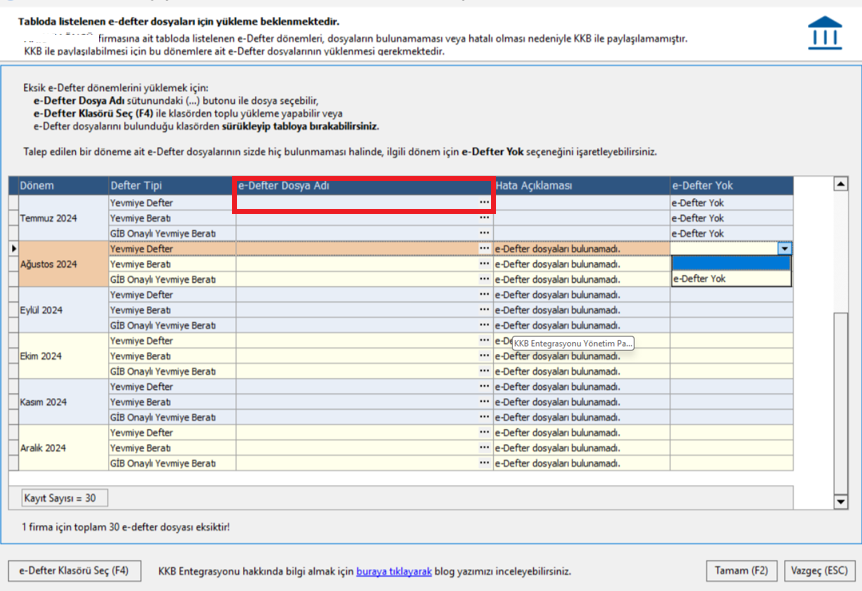
Task: Click the vertical scrollbar thumb
Action: (x=841, y=402)
